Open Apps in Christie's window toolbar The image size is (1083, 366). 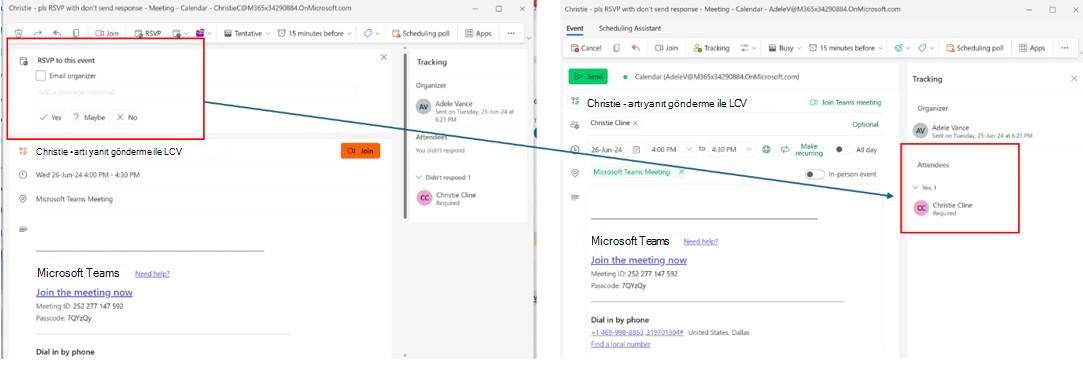[x=479, y=33]
